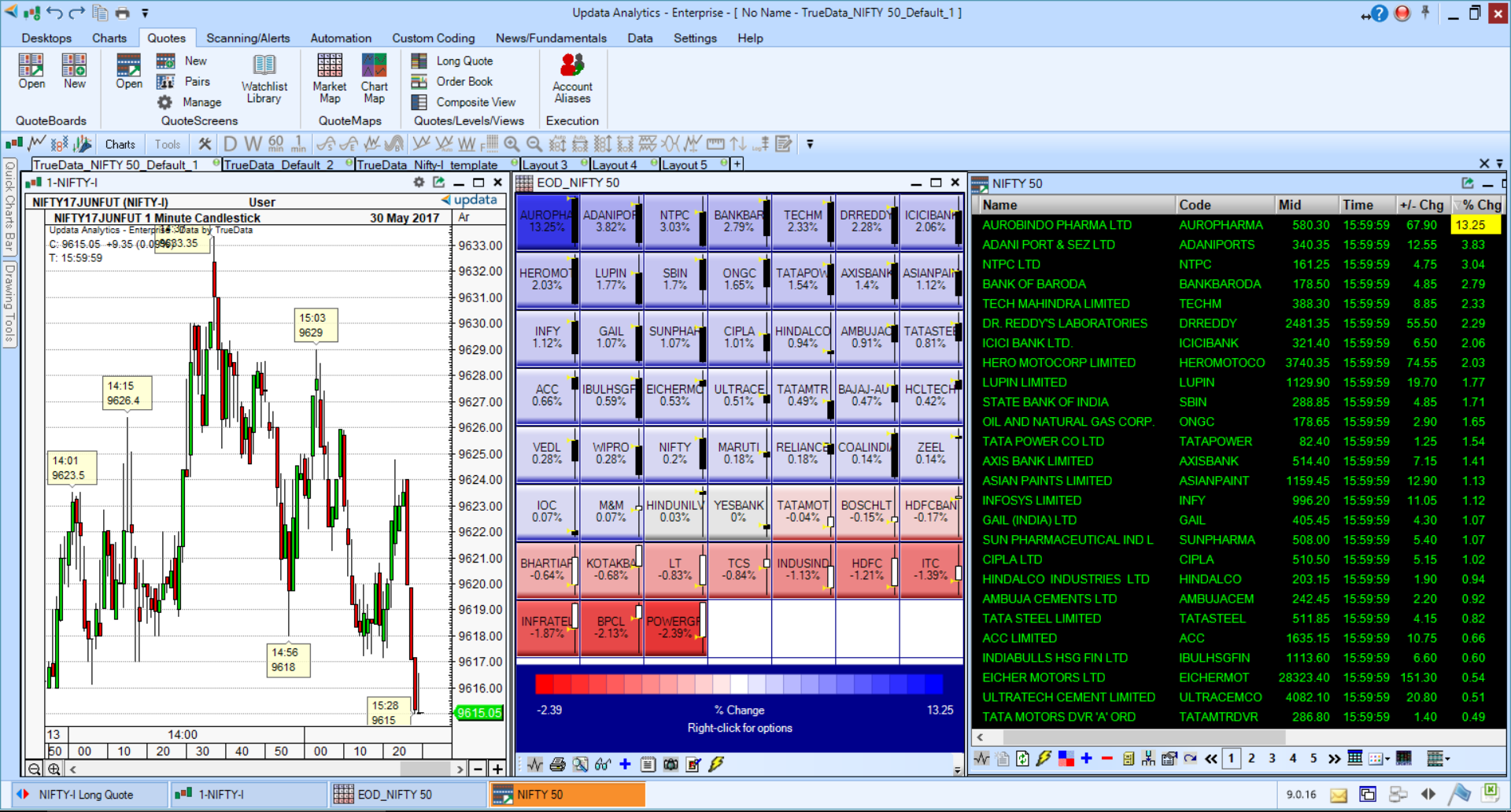Image resolution: width=1511 pixels, height=812 pixels.
Task: Go to quote page 5
Action: (1313, 758)
